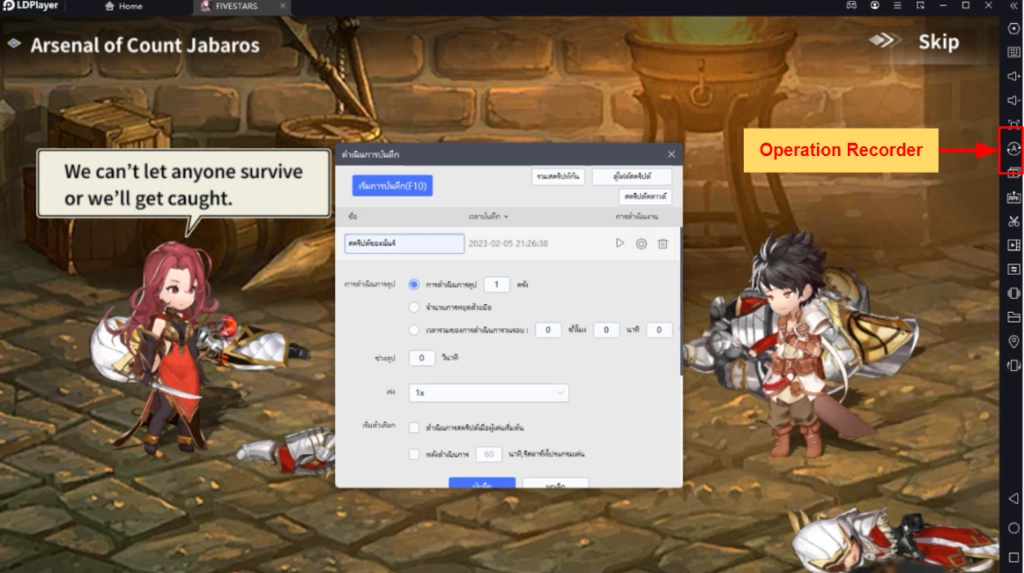Click the video record icon in sidebar
Image resolution: width=1024 pixels, height=573 pixels.
click(1014, 245)
